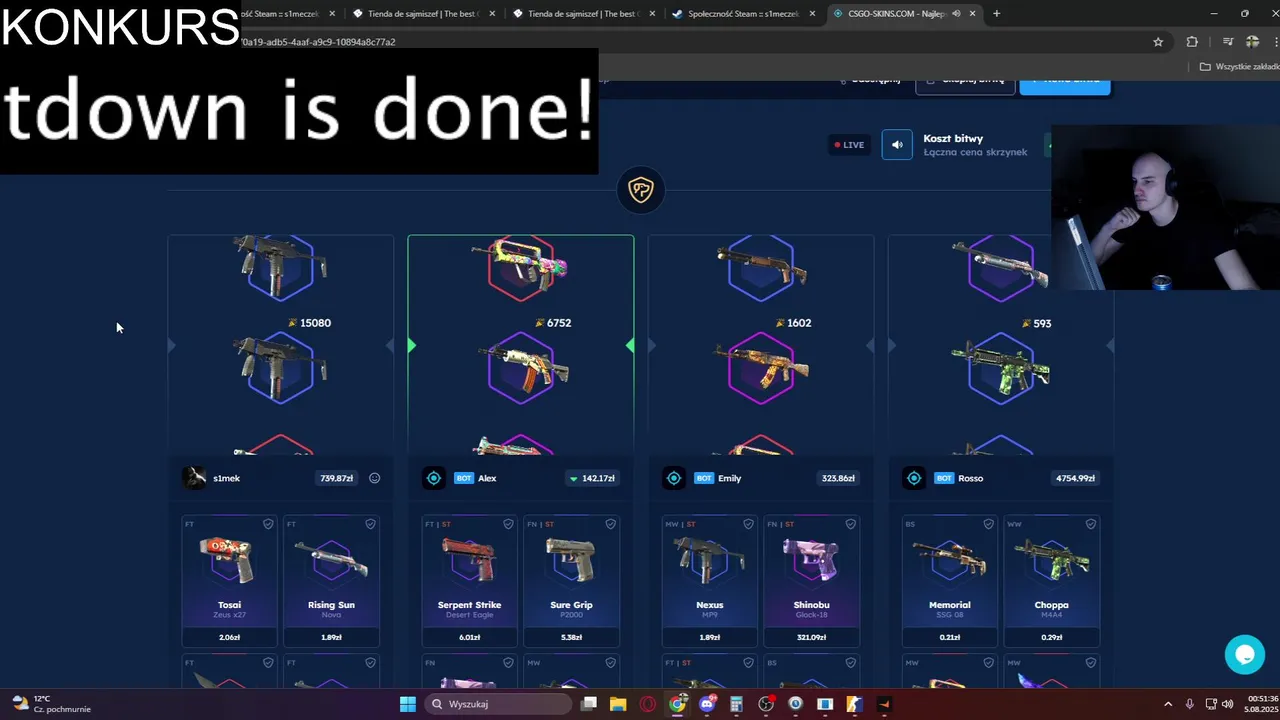The image size is (1280, 720).
Task: Mute the battle sound with the speaker button
Action: tap(897, 145)
